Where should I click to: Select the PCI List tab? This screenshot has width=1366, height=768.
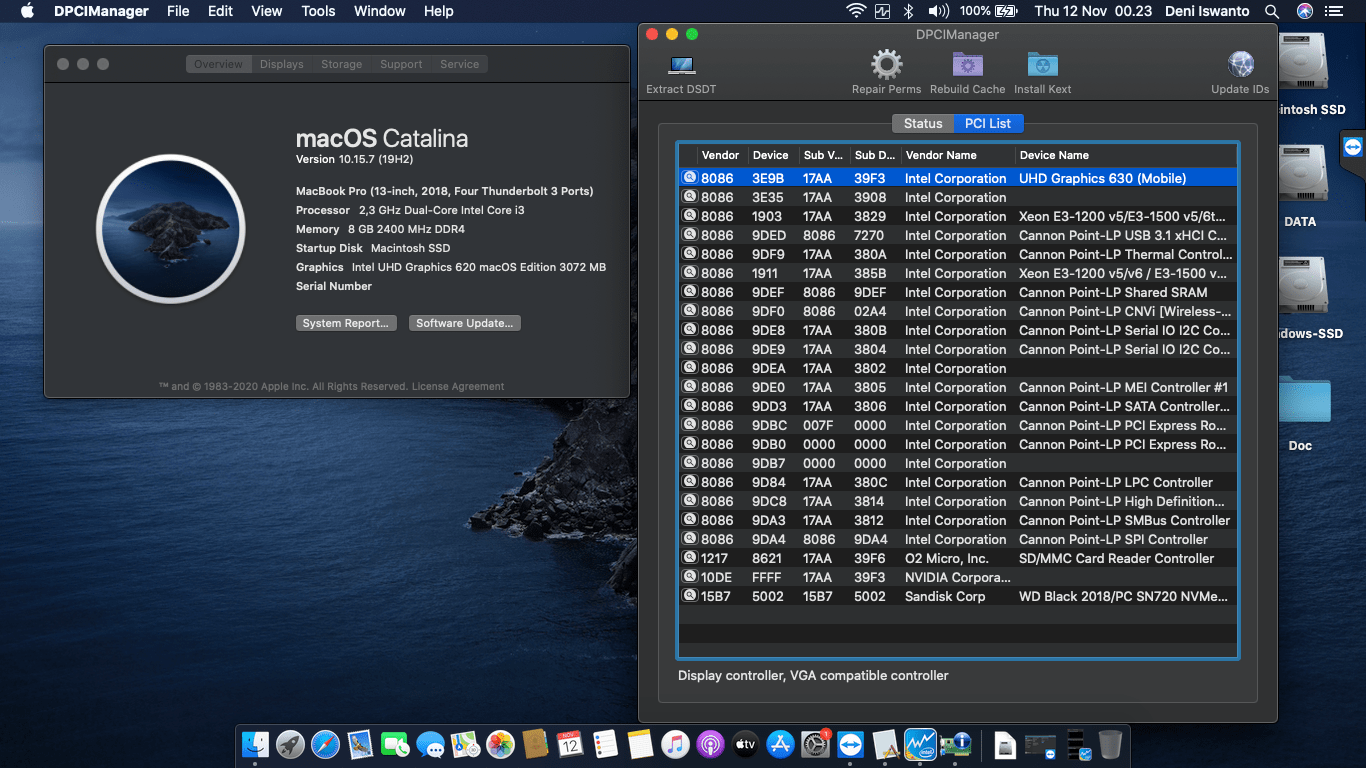pyautogui.click(x=988, y=123)
